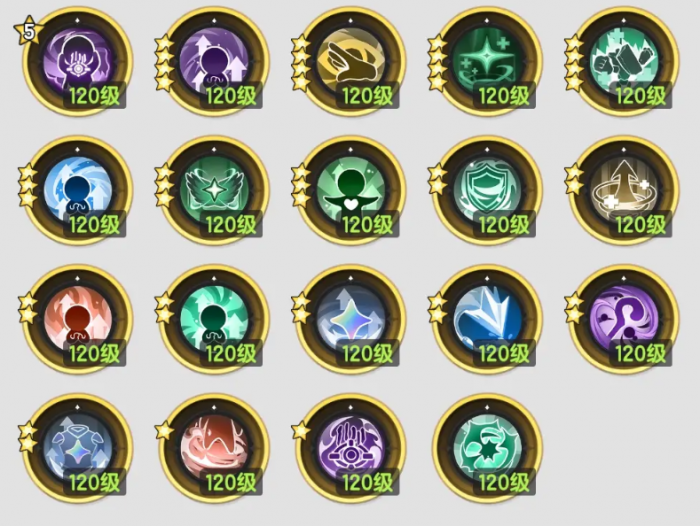Choose the purple swirl vortex icon
The image size is (700, 526).
click(625, 319)
